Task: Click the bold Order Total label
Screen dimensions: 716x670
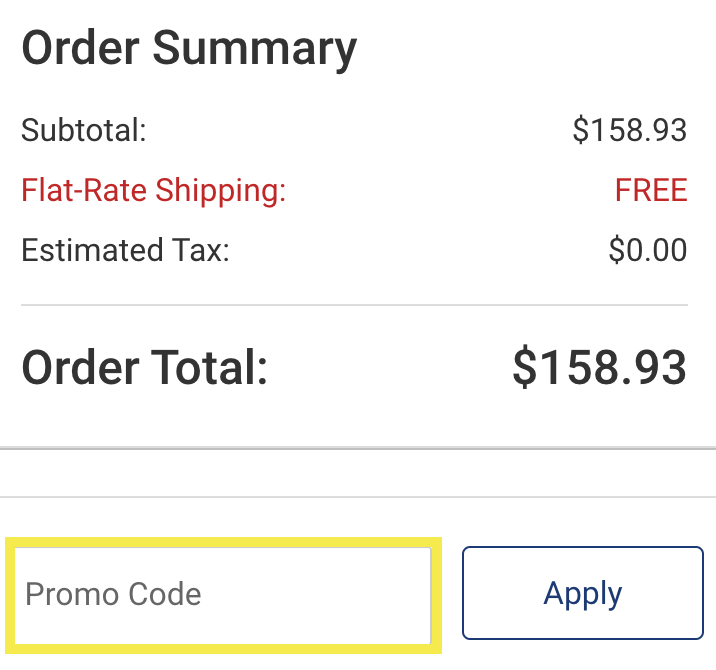Action: [145, 368]
